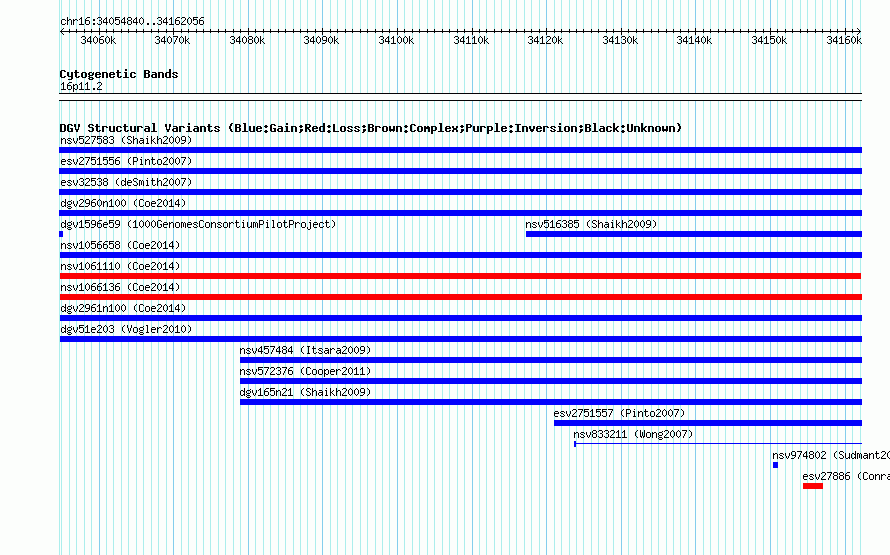Open nsv1061110 (Coe2014) loss variant label
Screen dimensions: 890x555
[120, 266]
